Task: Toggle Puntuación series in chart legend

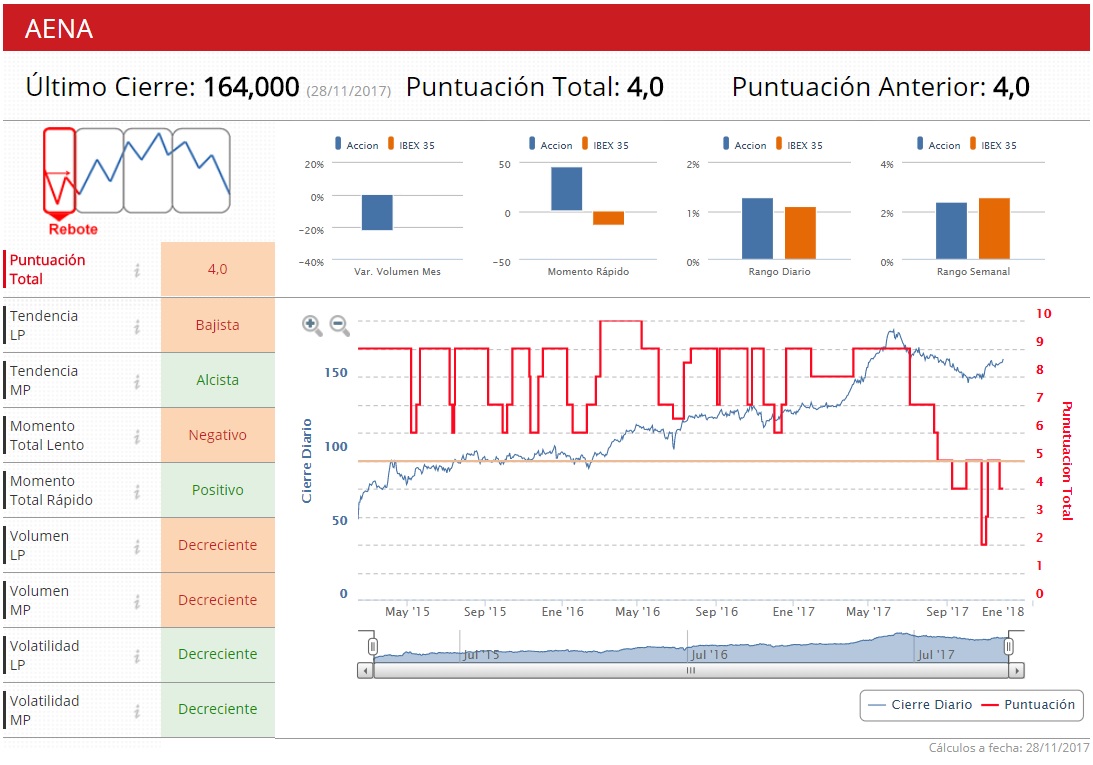Action: point(1030,705)
